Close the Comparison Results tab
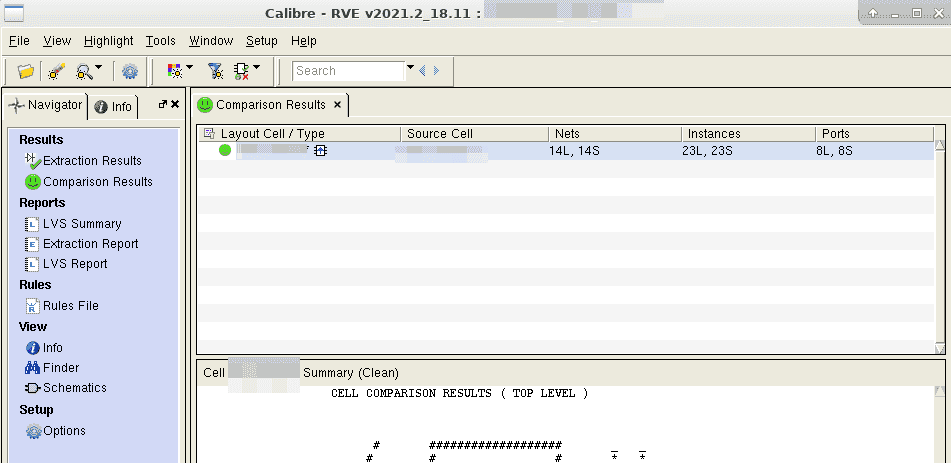Screen dimensions: 951x463 point(338,104)
